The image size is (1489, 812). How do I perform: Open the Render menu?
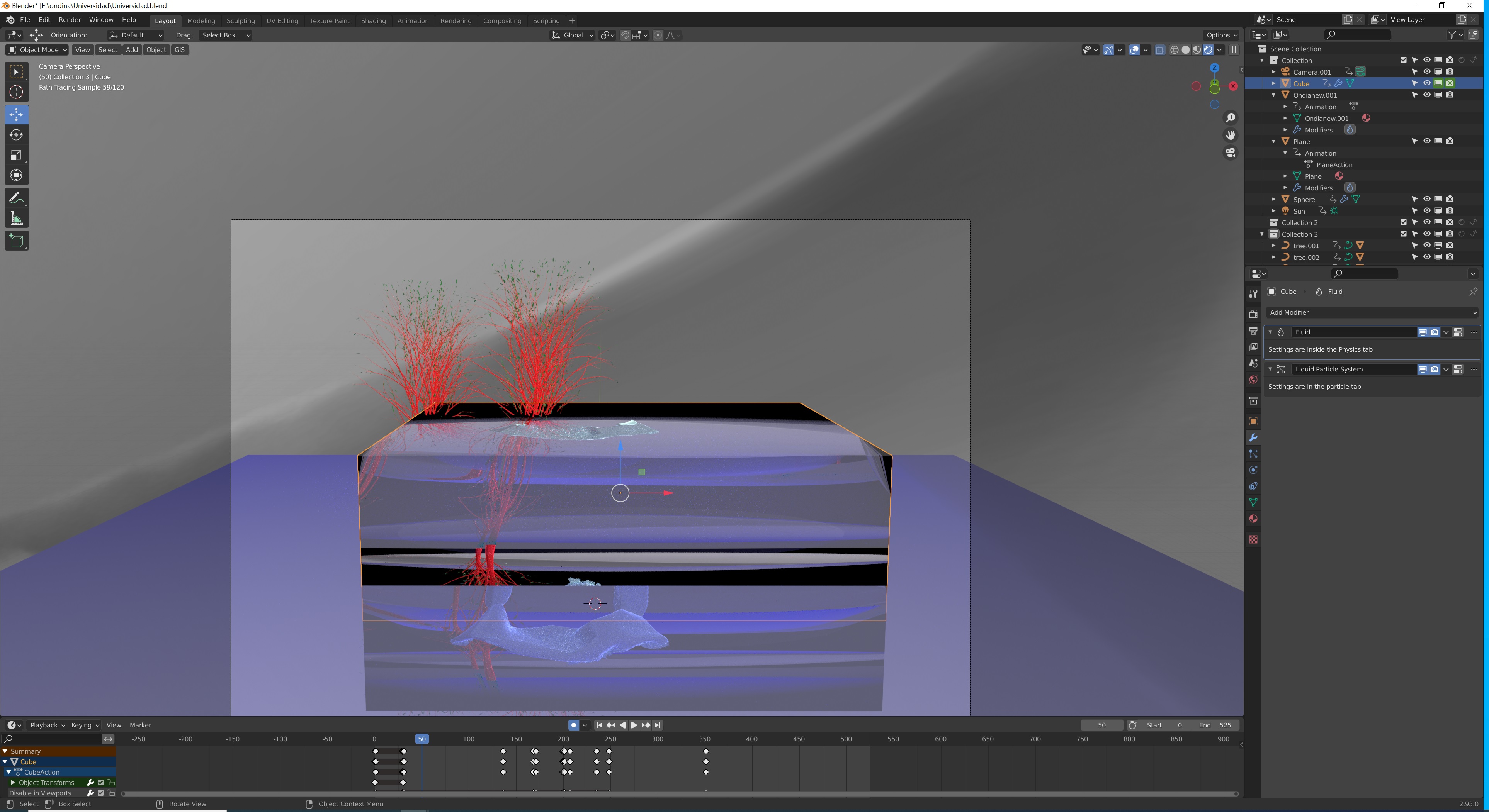point(70,20)
